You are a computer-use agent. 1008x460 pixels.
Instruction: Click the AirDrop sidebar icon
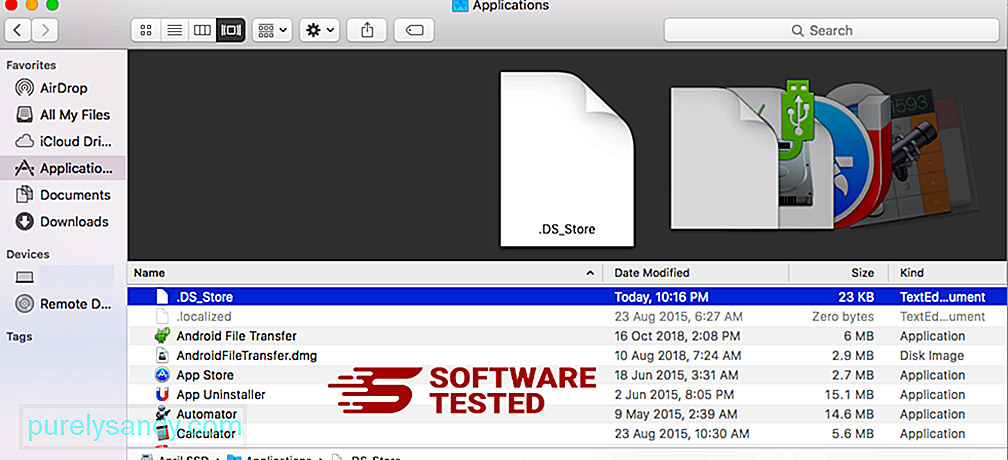[24, 88]
